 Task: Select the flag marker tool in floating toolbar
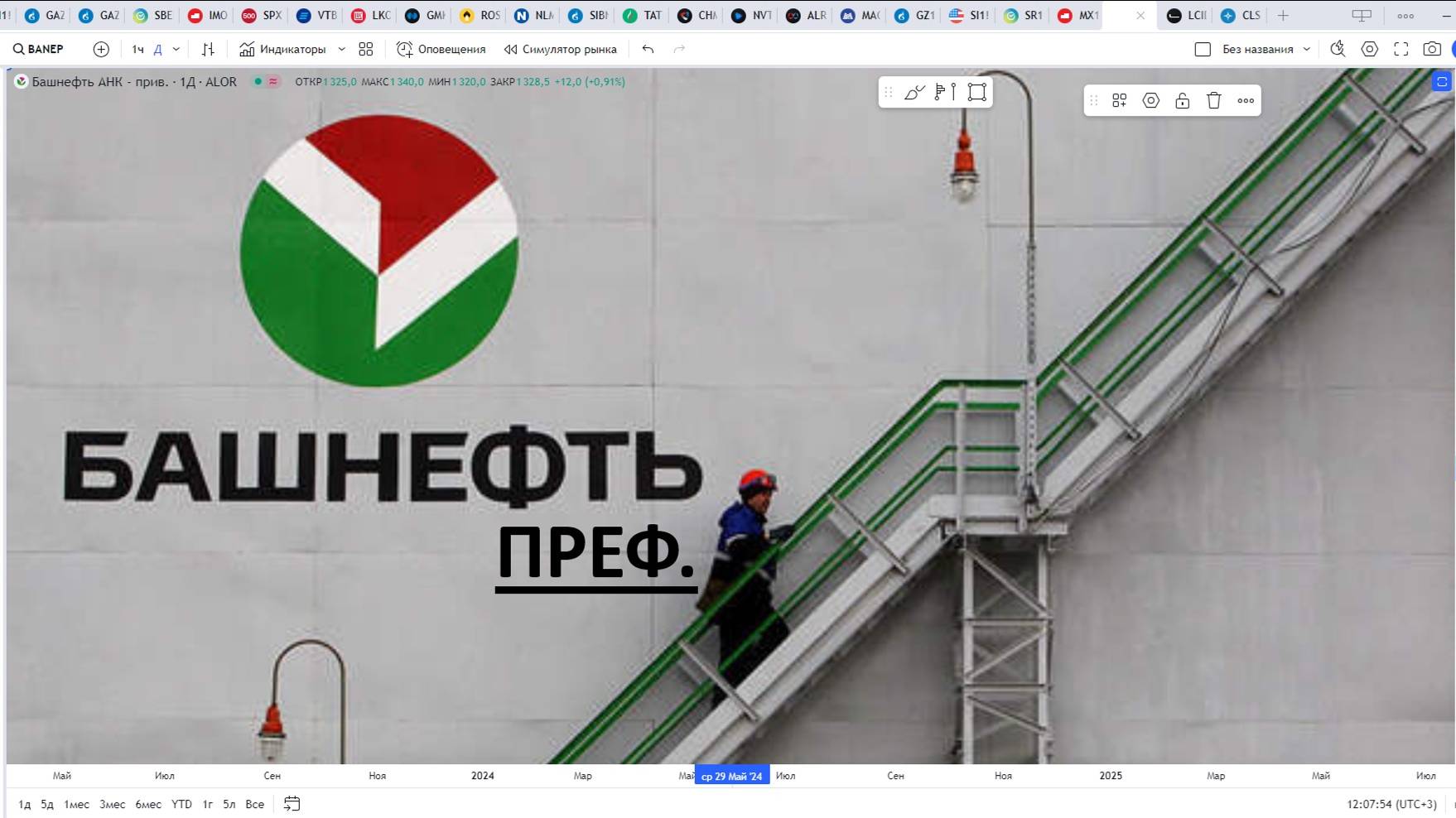[x=945, y=92]
